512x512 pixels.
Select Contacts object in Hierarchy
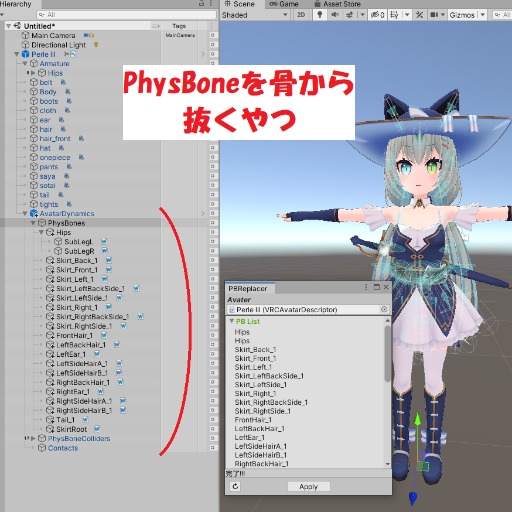pyautogui.click(x=63, y=448)
